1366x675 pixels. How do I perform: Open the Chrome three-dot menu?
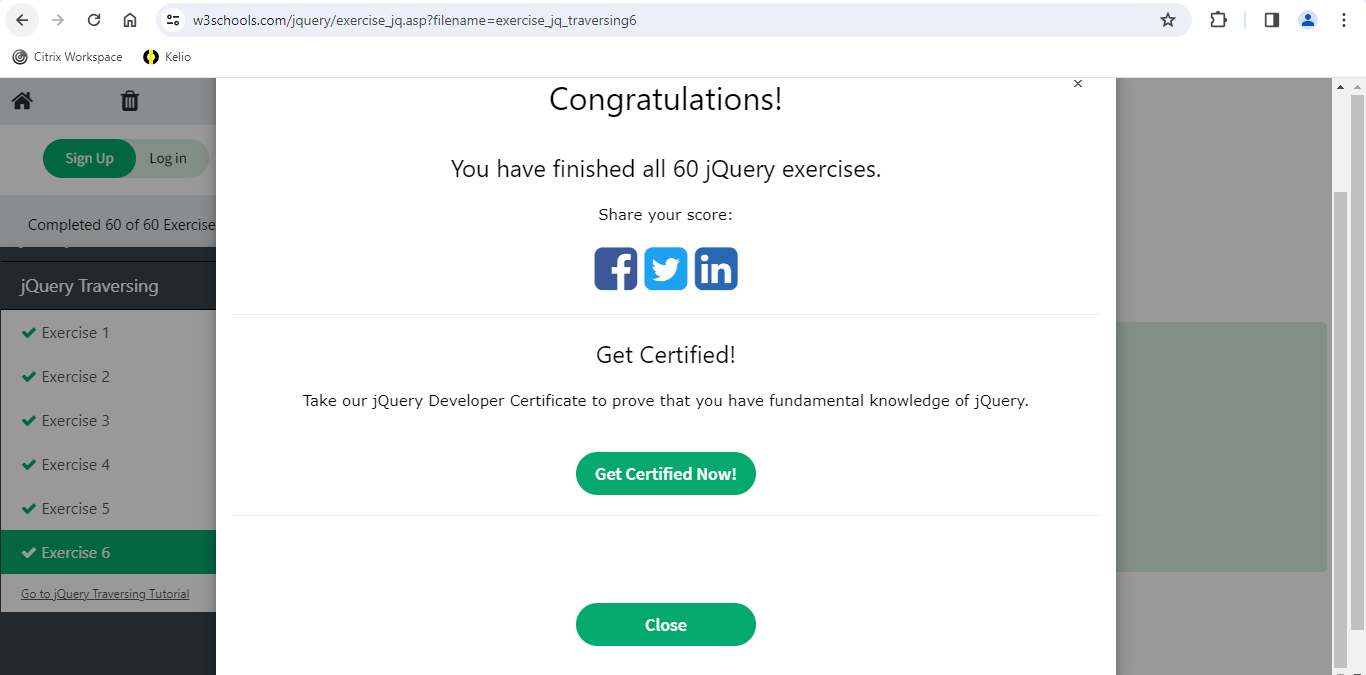[1344, 20]
